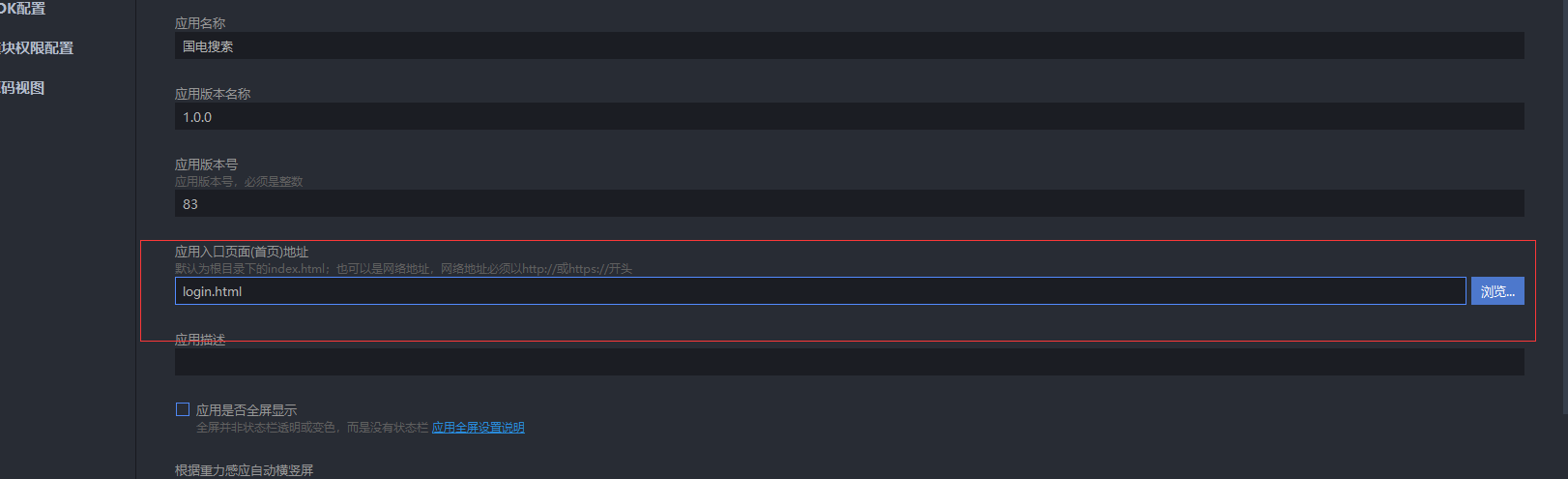1568x479 pixels.
Task: Click the 应用版本号 field showing 83
Action: (x=849, y=203)
